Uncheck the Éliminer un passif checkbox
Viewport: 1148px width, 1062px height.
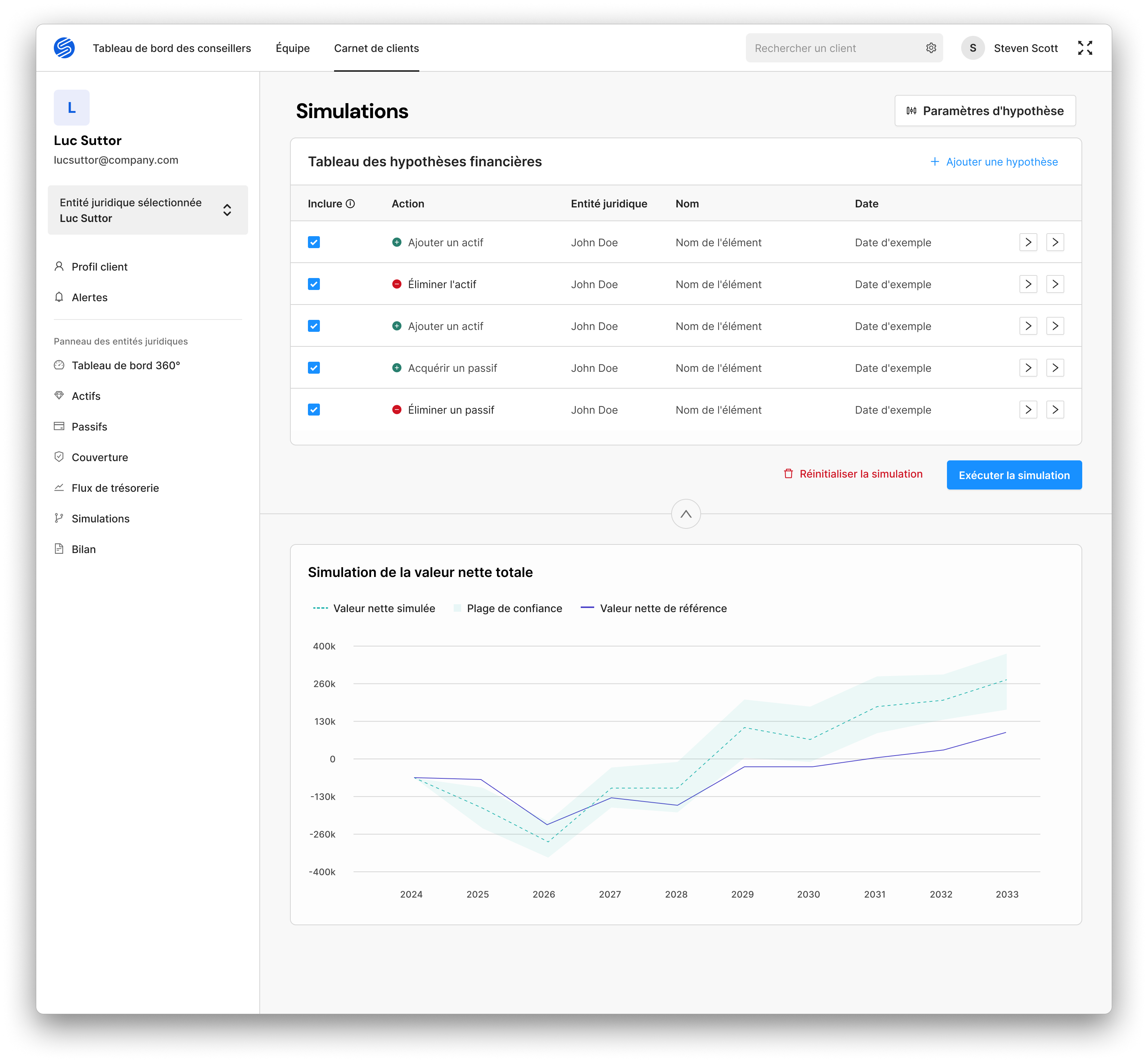pos(314,410)
